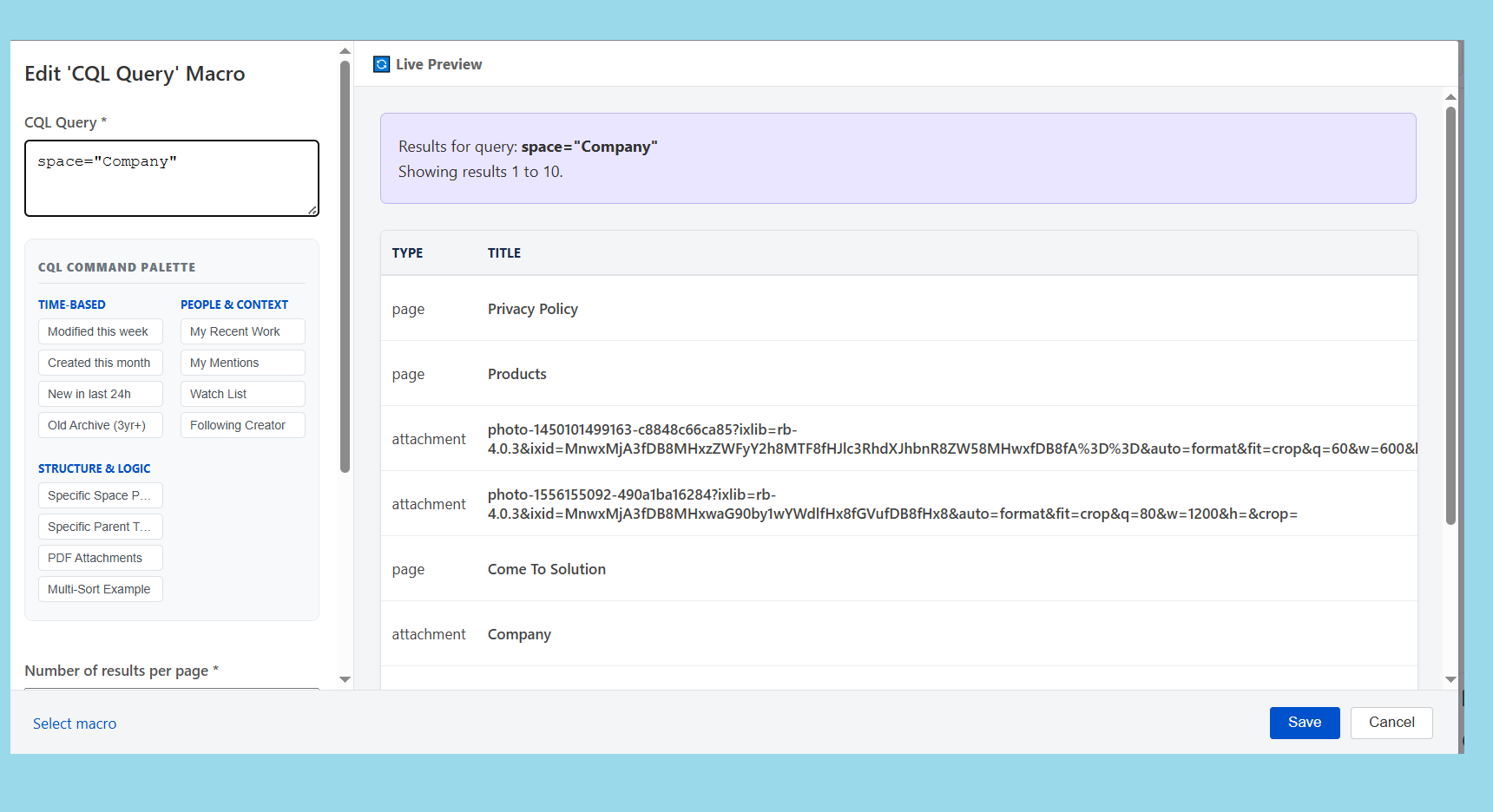Open the 'Privacy Policy' page result
Screen dimensions: 1493x812
(x=532, y=309)
